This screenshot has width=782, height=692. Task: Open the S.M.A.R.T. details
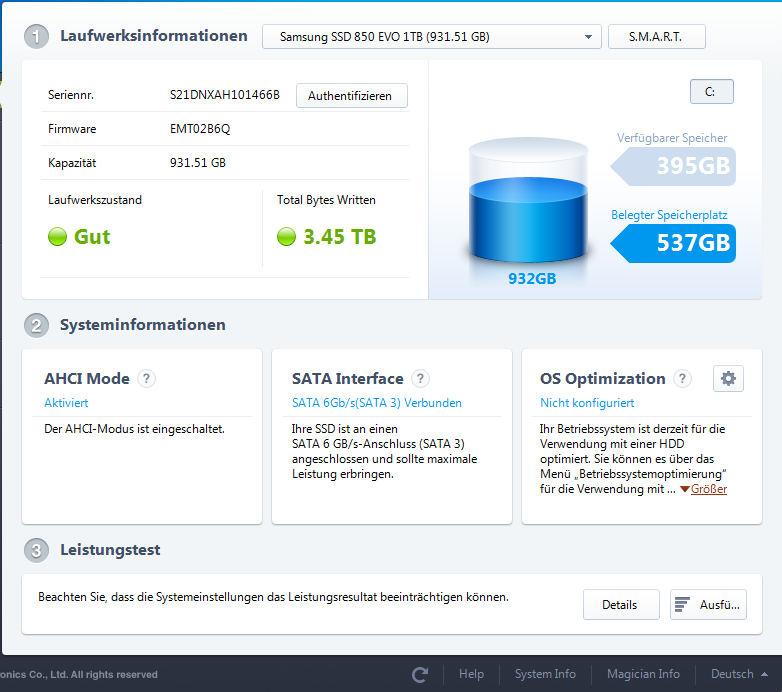coord(656,36)
